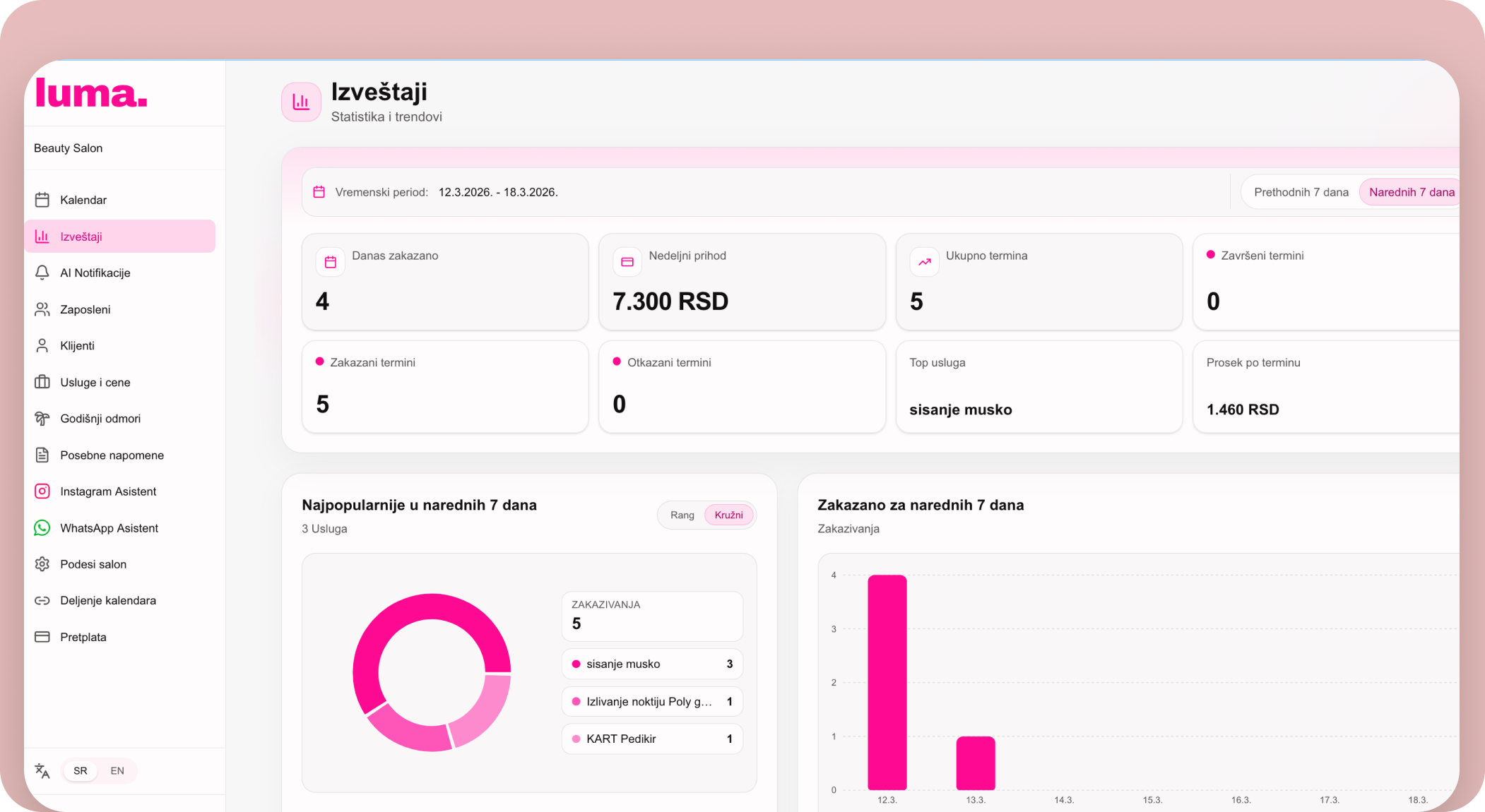Viewport: 1485px width, 812px height.
Task: Select Kružni chart view
Action: [x=728, y=515]
